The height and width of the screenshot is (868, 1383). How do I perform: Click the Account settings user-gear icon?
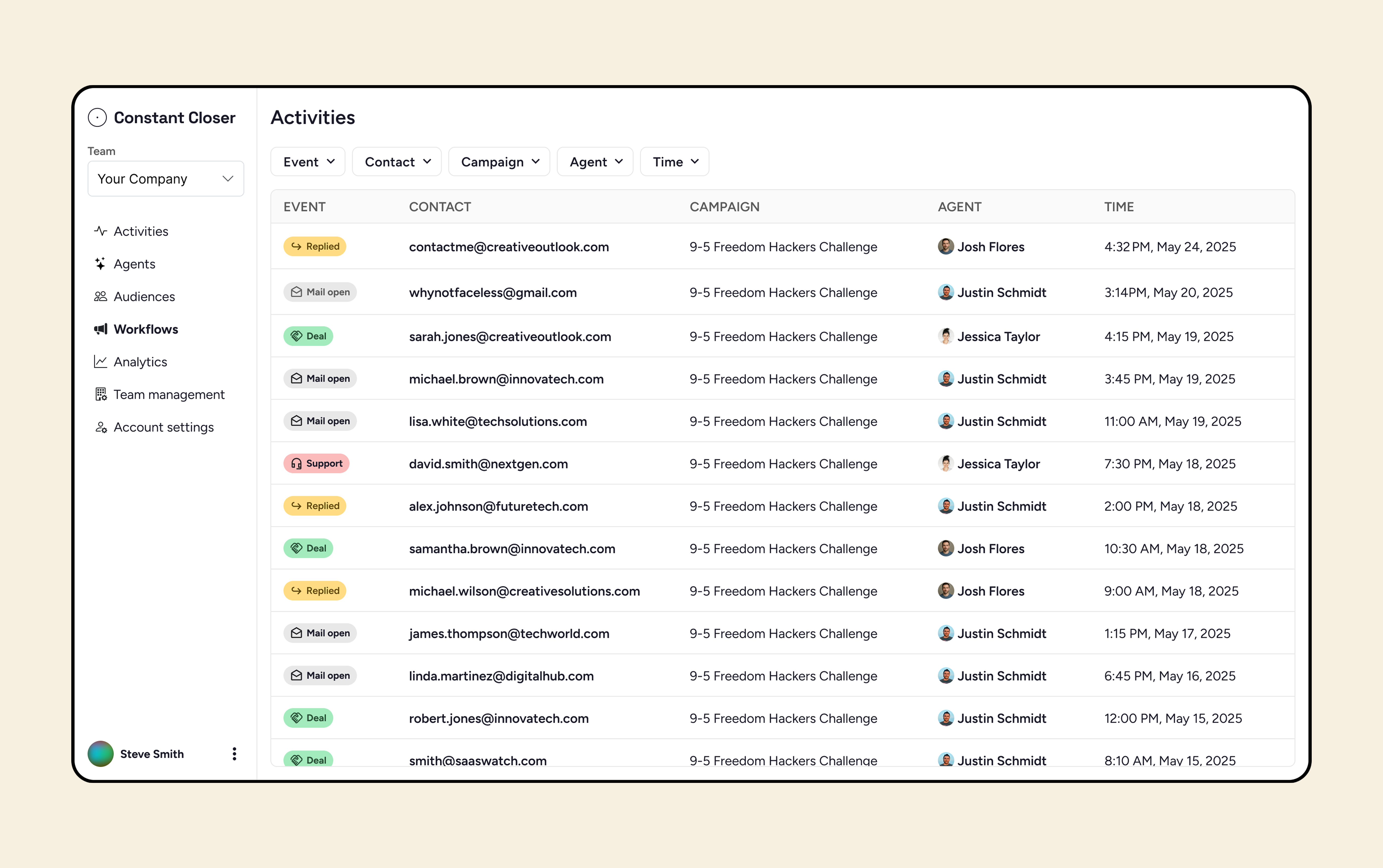point(100,428)
